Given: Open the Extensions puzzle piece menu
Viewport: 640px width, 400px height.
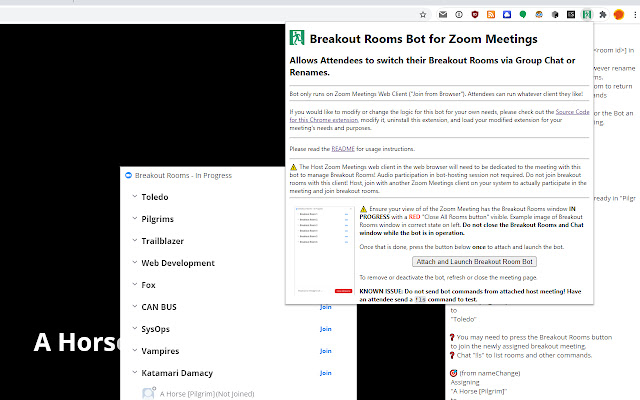Looking at the screenshot, I should pos(603,15).
